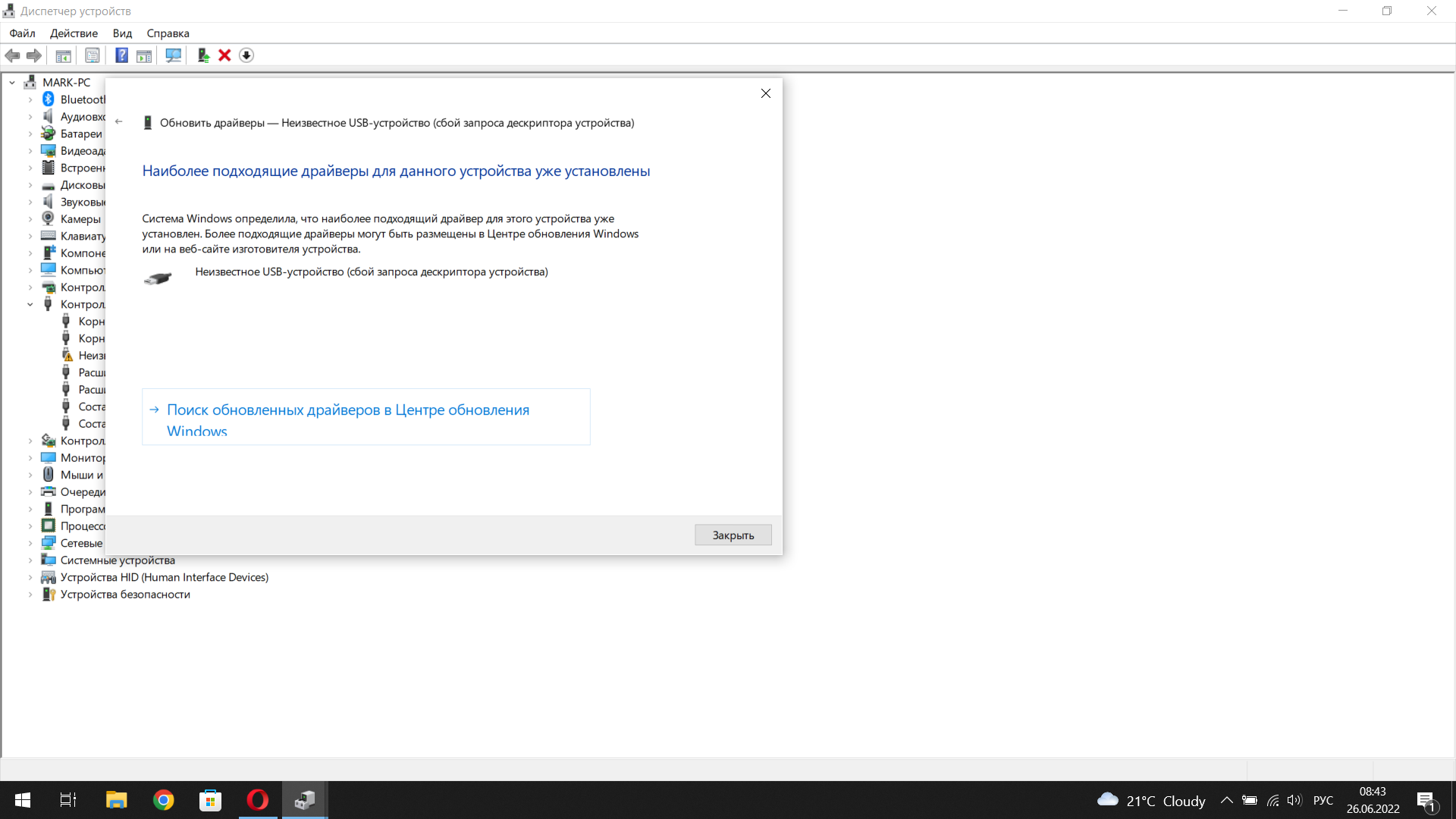Close the driver update dialog with X
The height and width of the screenshot is (819, 1456).
click(x=765, y=93)
